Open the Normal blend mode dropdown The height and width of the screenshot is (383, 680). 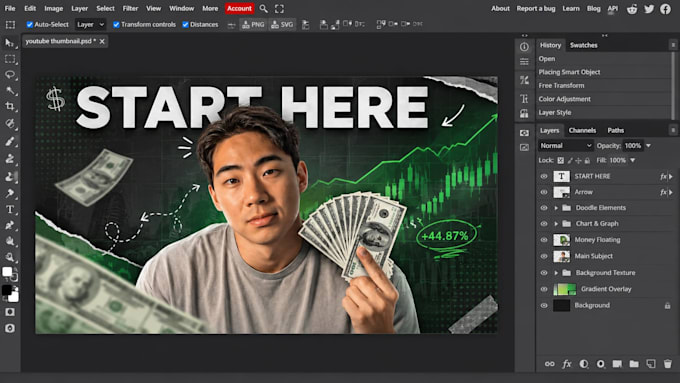point(566,146)
